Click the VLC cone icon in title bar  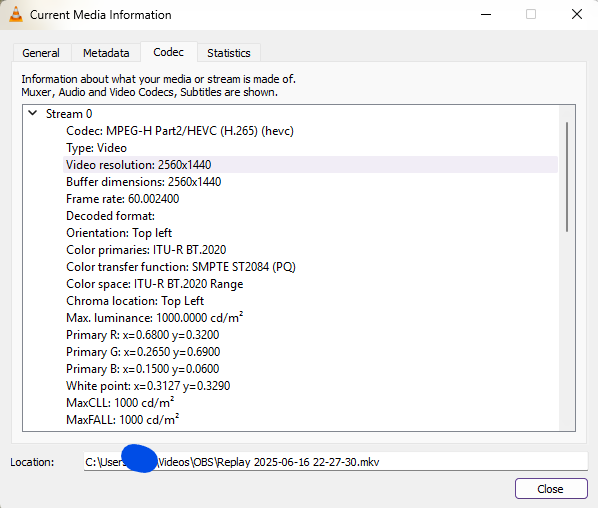click(x=16, y=14)
